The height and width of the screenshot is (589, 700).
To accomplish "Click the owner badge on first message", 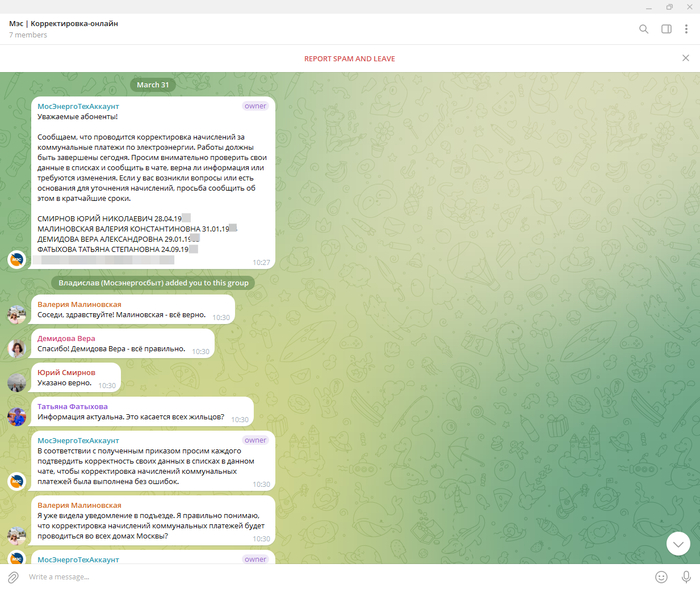I will (255, 106).
